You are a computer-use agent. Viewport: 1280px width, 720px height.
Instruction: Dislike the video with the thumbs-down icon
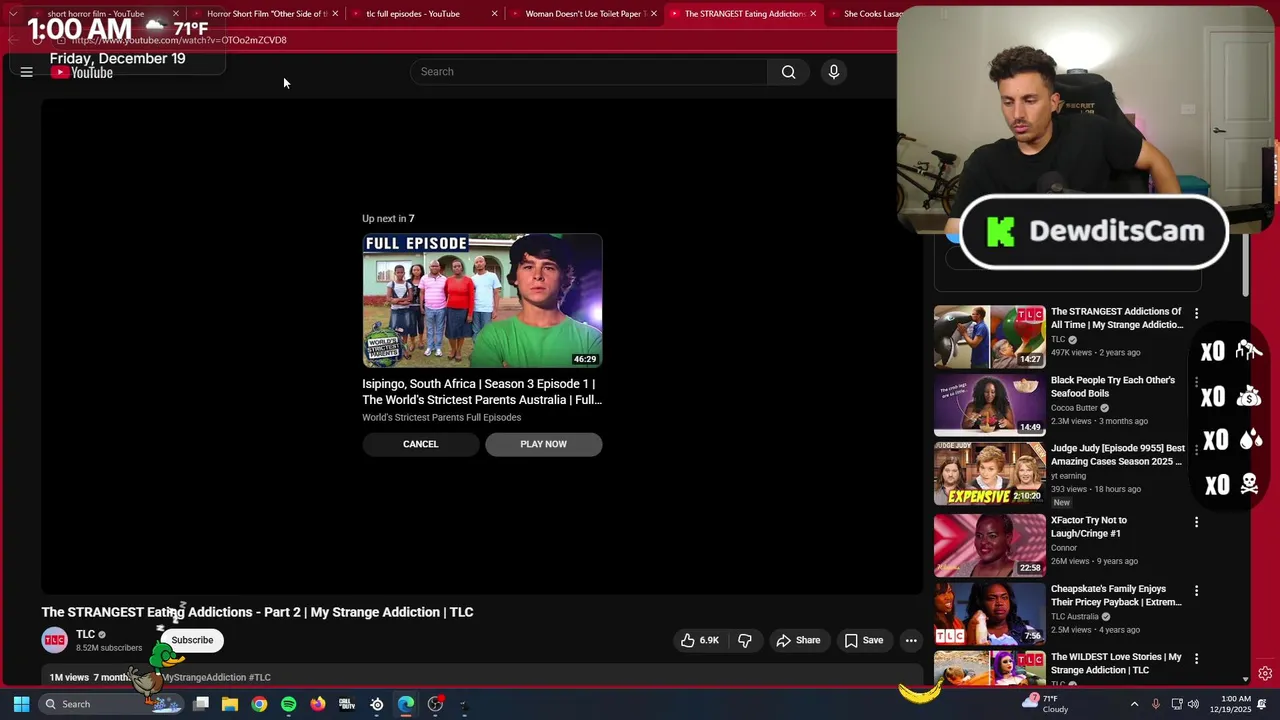(x=745, y=640)
